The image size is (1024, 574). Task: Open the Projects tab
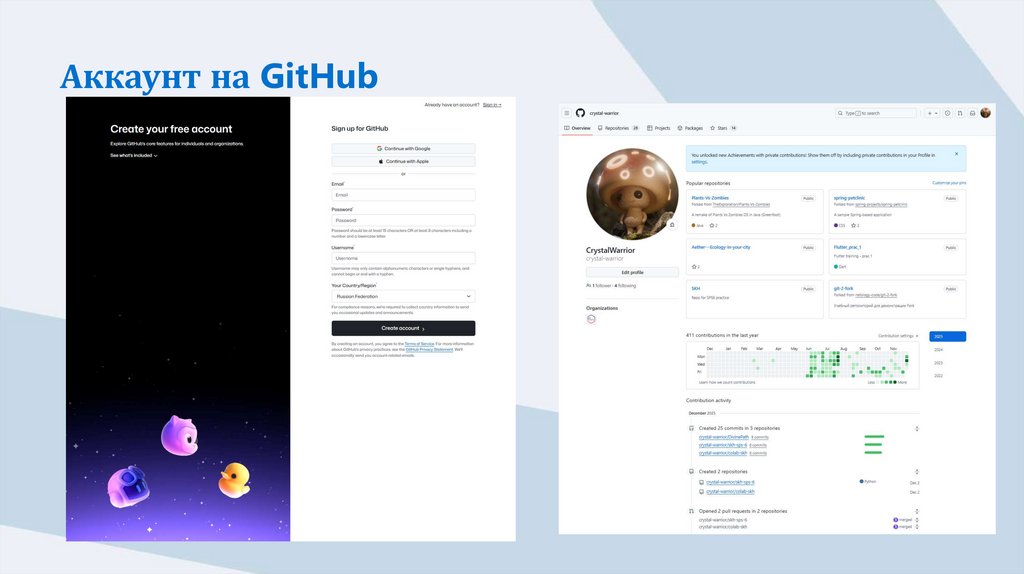tap(658, 128)
